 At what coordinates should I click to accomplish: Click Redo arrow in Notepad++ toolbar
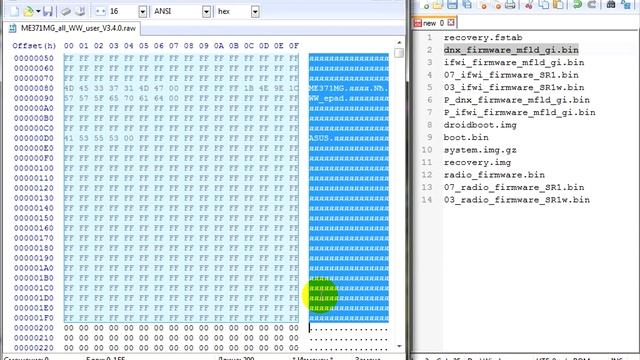coord(591,4)
